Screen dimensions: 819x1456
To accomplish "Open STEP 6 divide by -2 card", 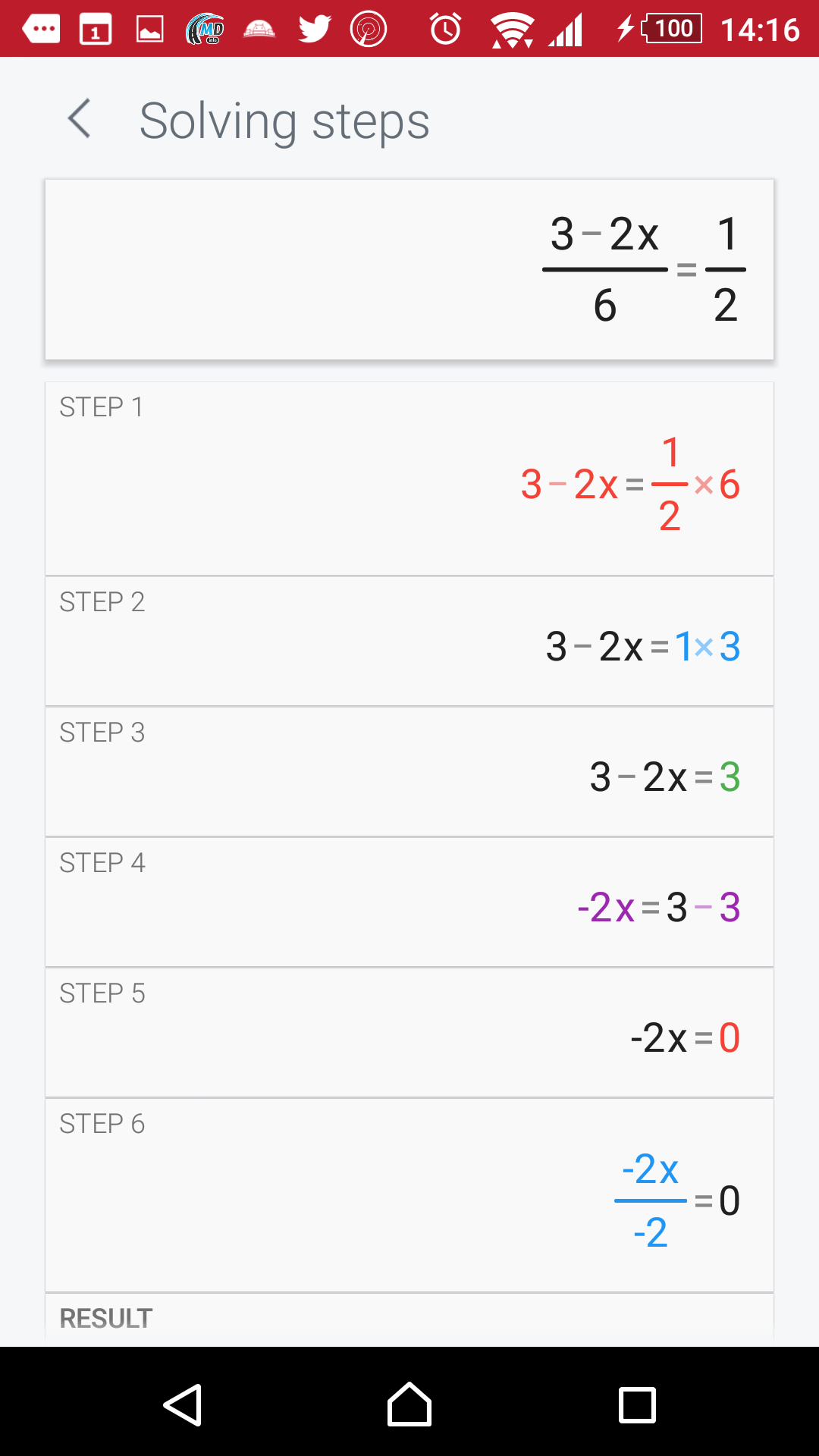I will click(x=409, y=1195).
